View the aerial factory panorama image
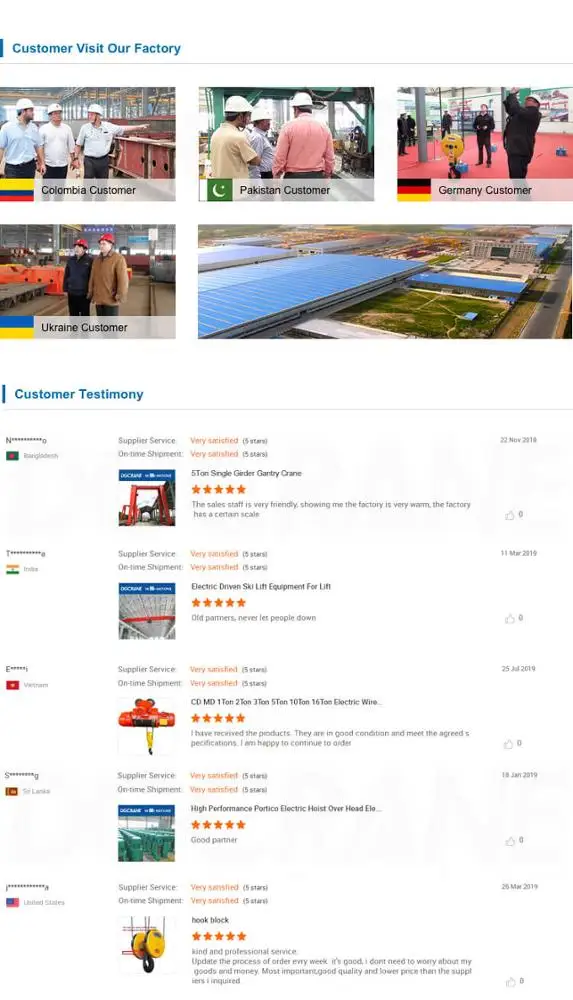573x1000 pixels. coord(385,281)
